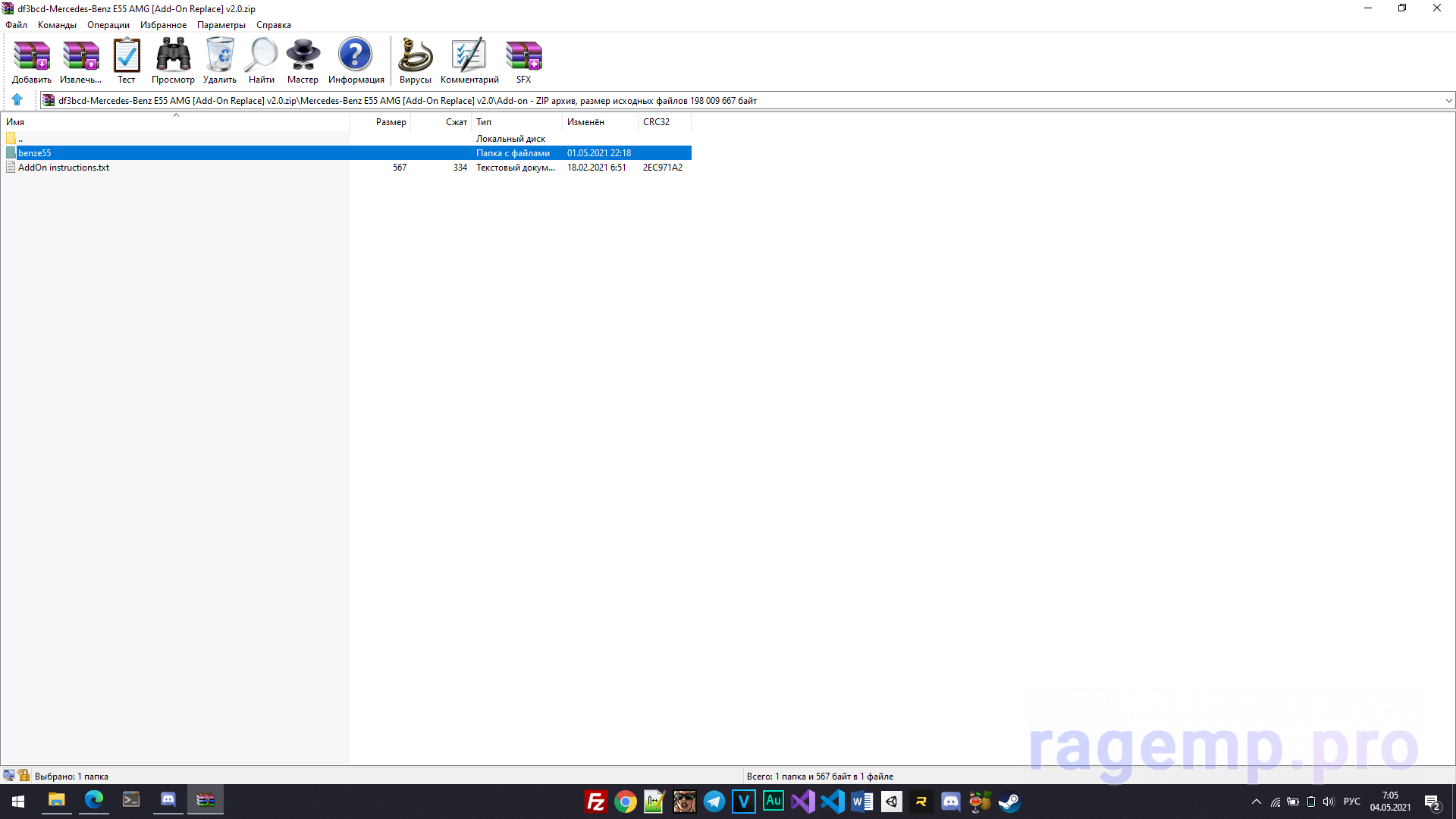This screenshot has height=819, width=1456.
Task: Click the date 01.05.2021 22:18 cell
Action: click(x=599, y=153)
